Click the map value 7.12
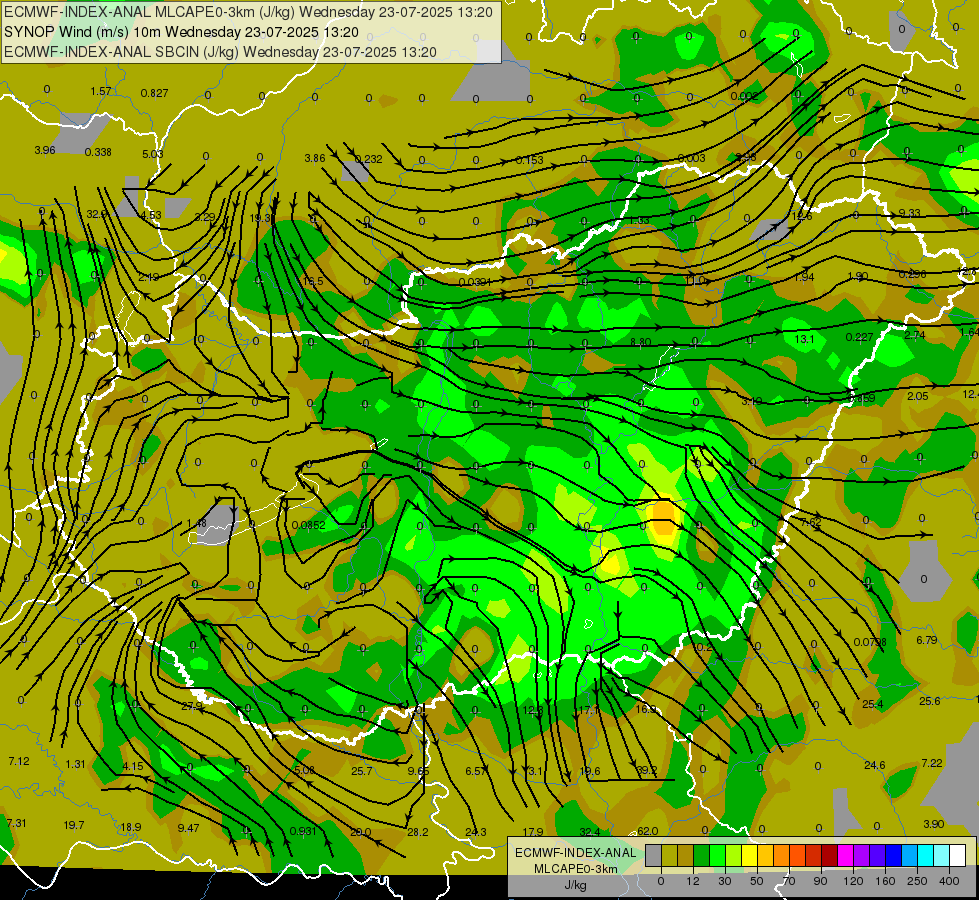The image size is (979, 900). tap(19, 761)
